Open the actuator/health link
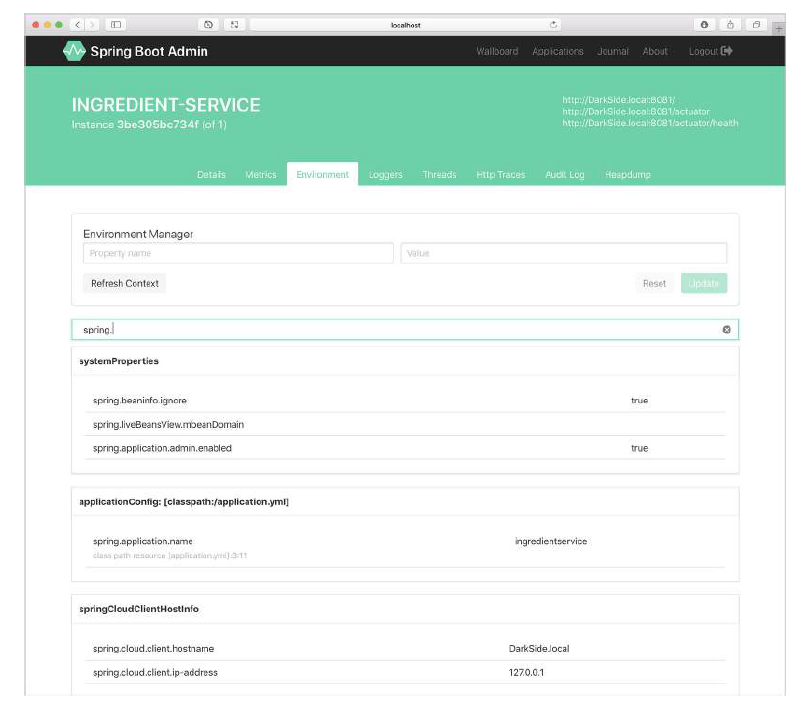803x711 pixels. click(650, 123)
